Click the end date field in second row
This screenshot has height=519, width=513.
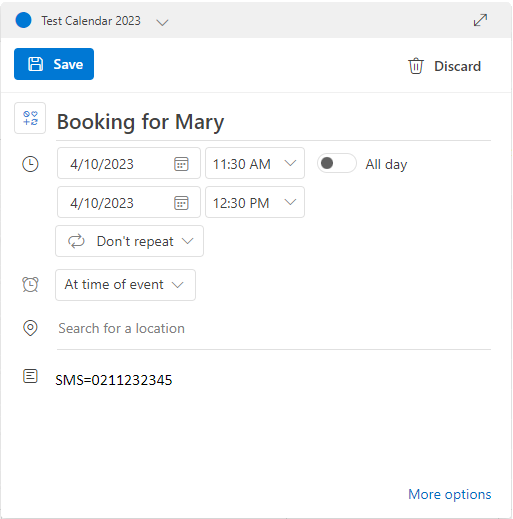click(x=129, y=202)
